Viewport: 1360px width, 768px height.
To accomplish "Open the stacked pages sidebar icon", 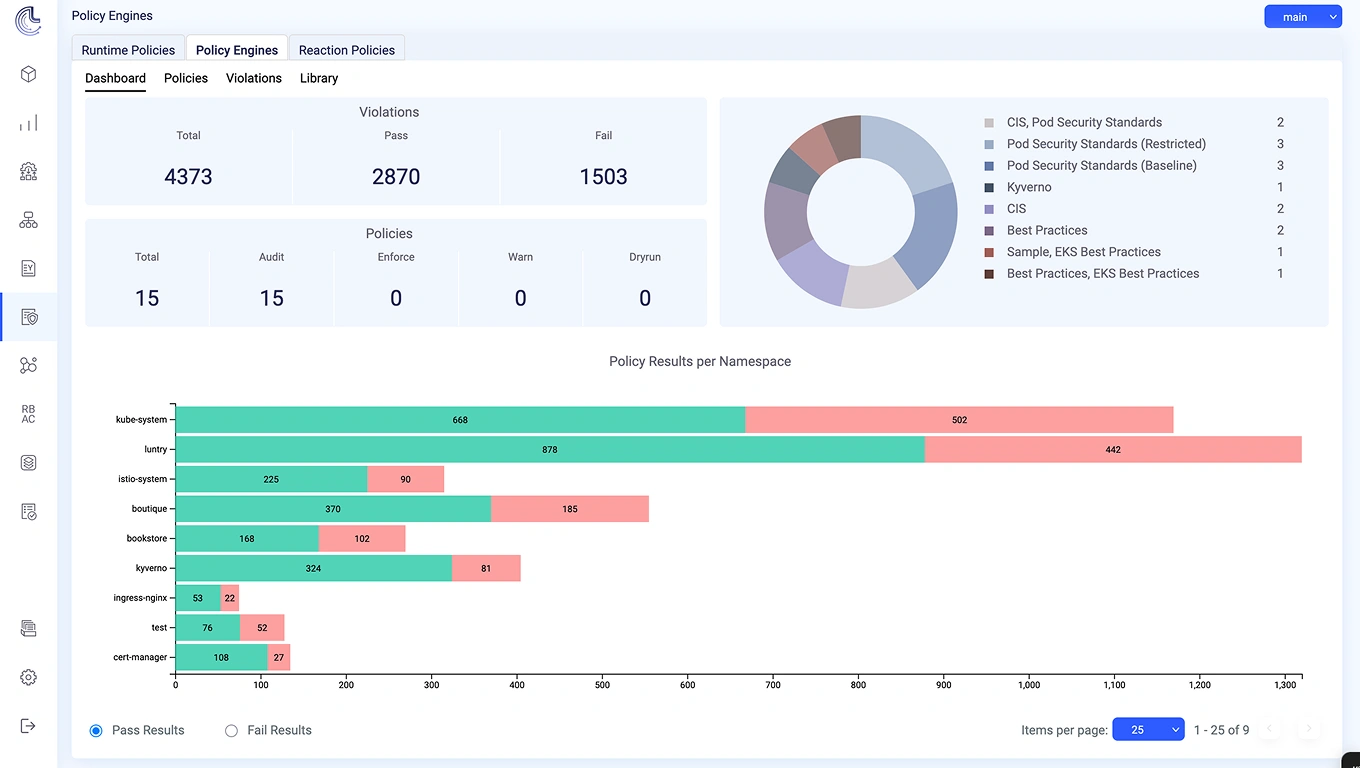I will [28, 628].
